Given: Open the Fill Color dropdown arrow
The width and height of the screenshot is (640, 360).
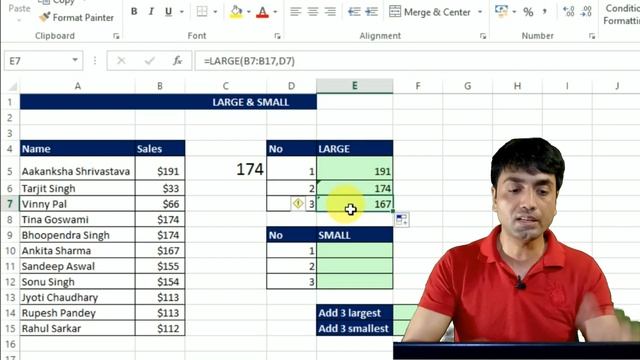Looking at the screenshot, I should [248, 12].
